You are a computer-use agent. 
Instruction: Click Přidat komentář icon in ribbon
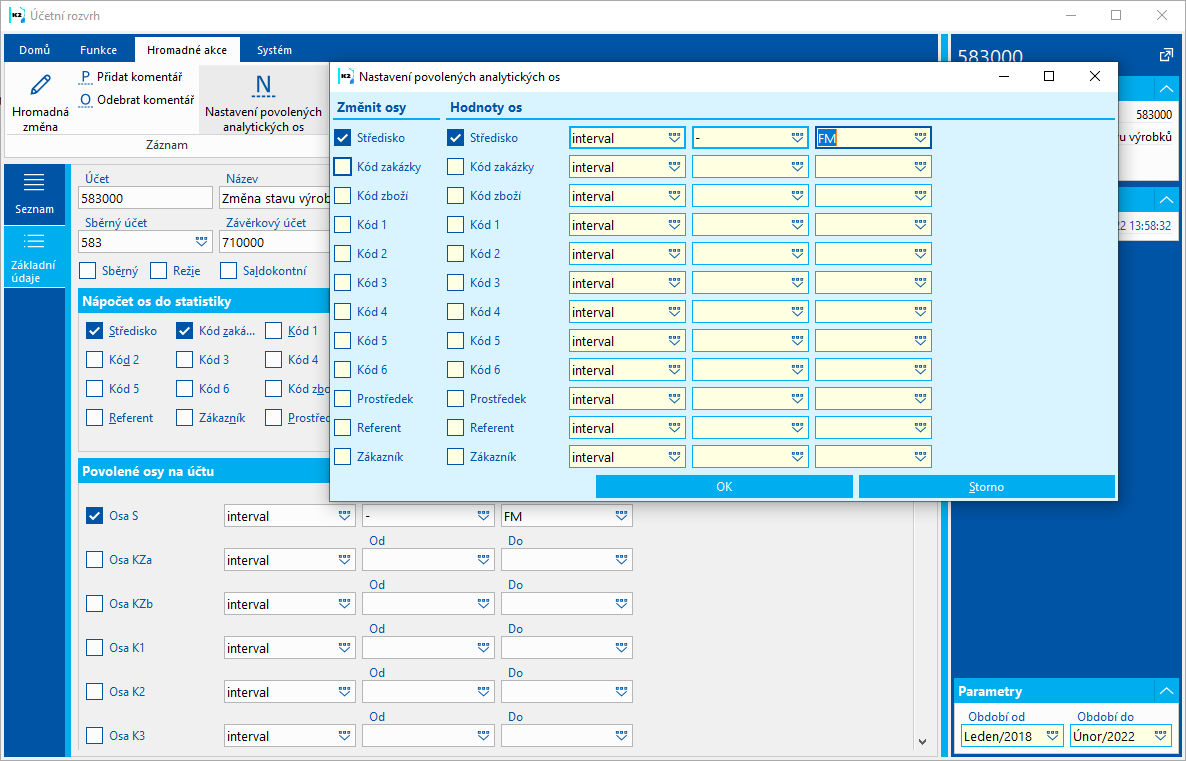pos(86,77)
